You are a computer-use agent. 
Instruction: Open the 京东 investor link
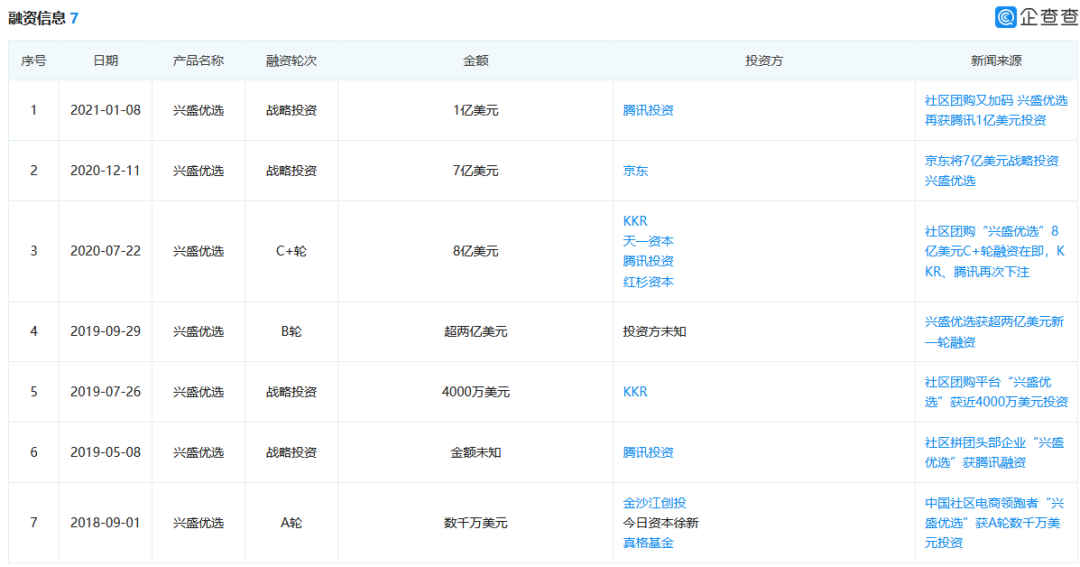636,171
